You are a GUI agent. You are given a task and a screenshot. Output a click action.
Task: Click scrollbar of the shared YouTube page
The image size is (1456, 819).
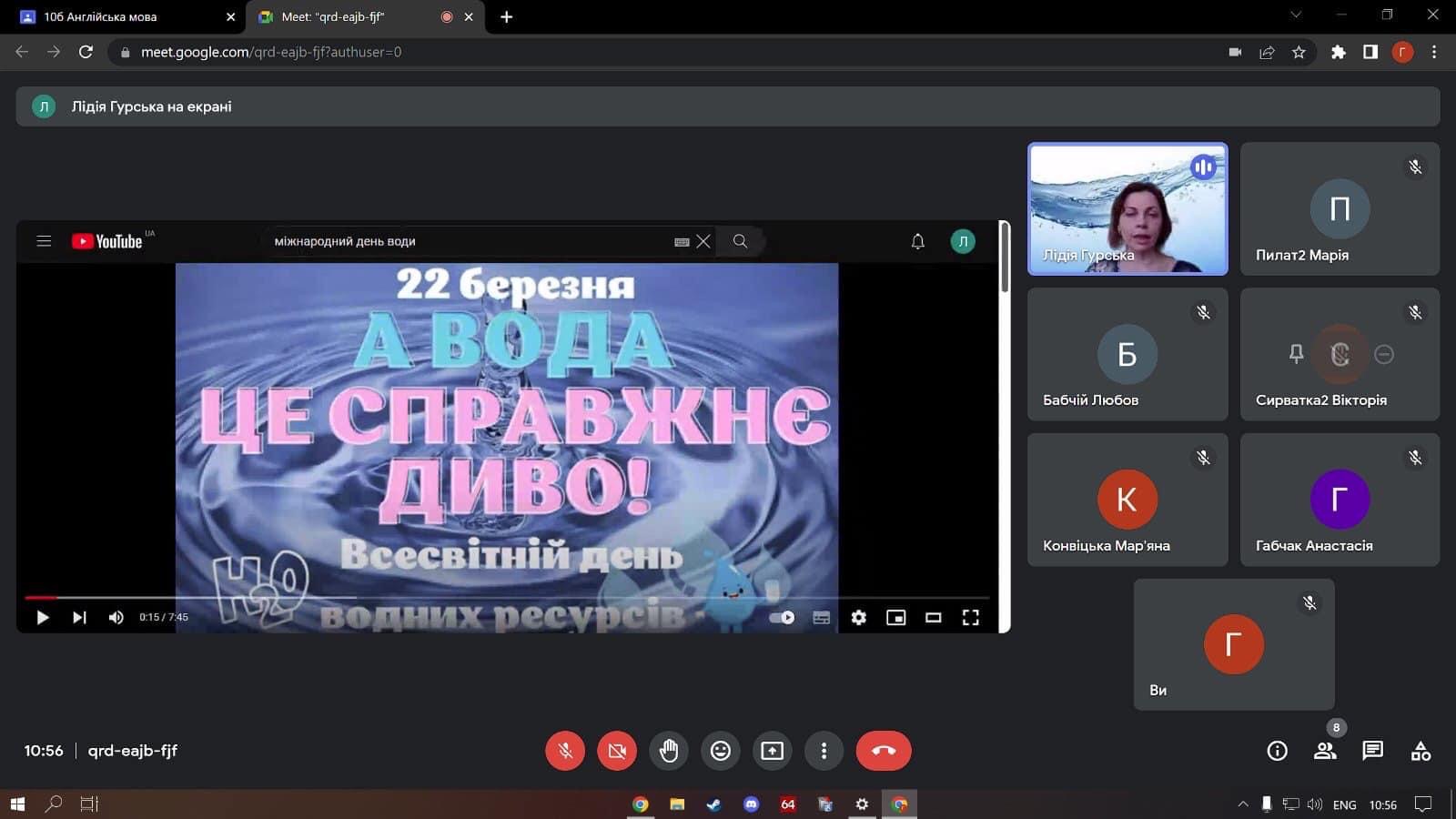pos(1005,258)
